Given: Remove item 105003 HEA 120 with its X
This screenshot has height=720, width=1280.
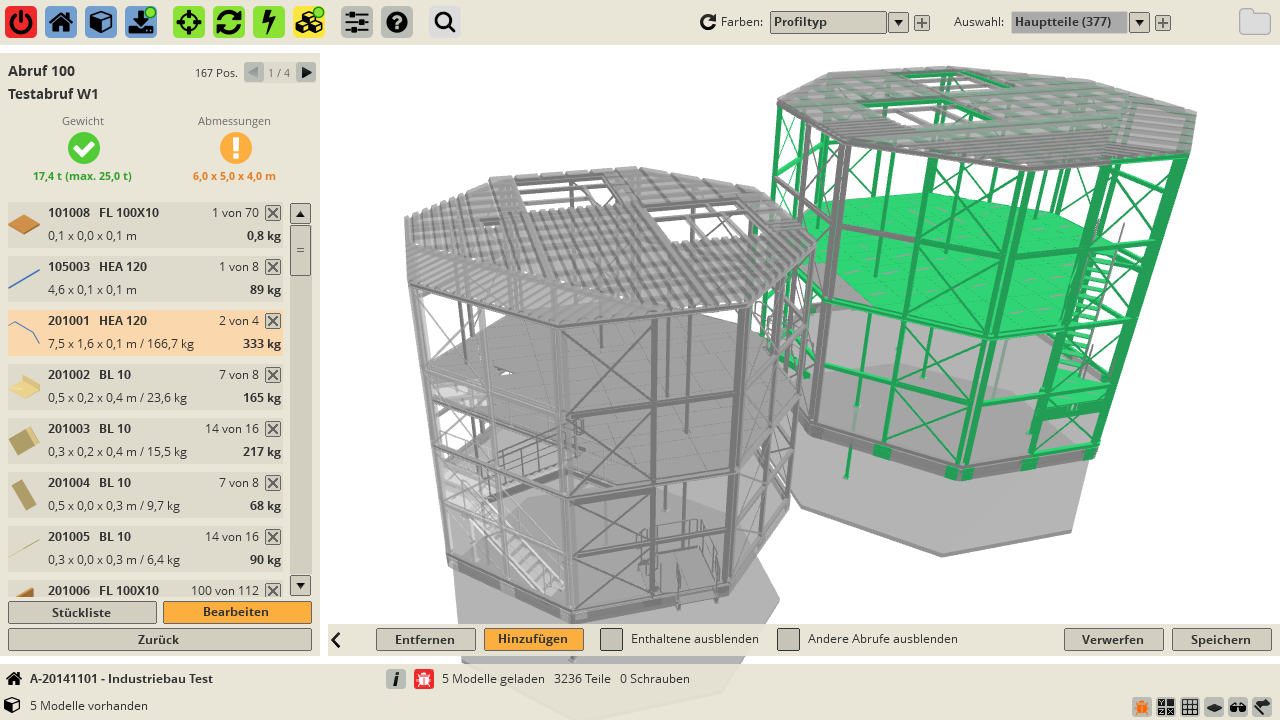Looking at the screenshot, I should [x=273, y=267].
